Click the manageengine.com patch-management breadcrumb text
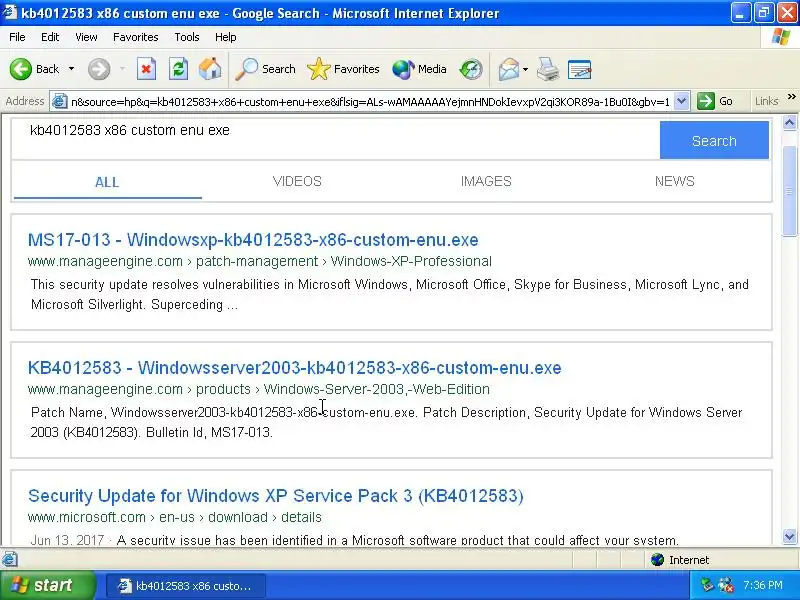The image size is (800, 600). 260,261
